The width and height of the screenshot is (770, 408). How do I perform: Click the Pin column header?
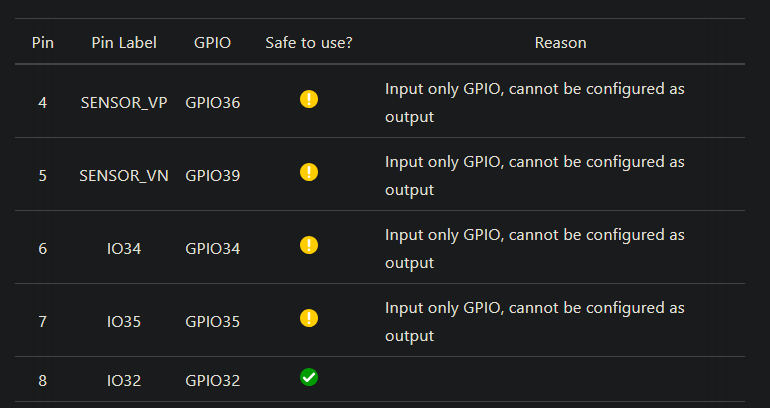43,43
